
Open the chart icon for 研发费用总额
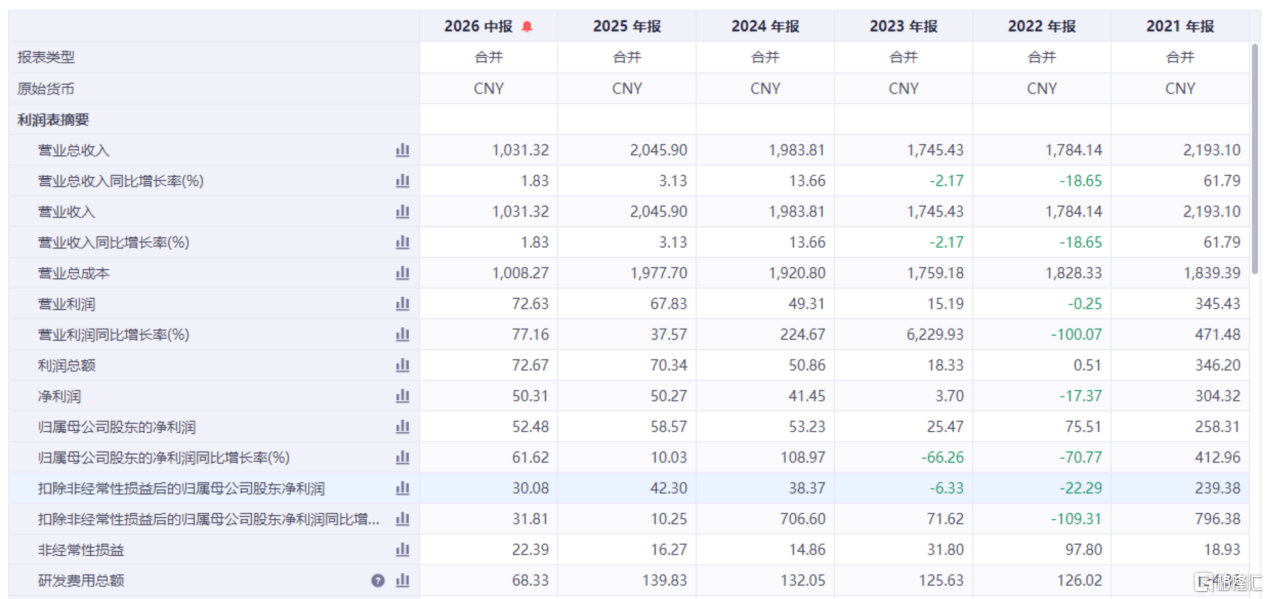[403, 581]
